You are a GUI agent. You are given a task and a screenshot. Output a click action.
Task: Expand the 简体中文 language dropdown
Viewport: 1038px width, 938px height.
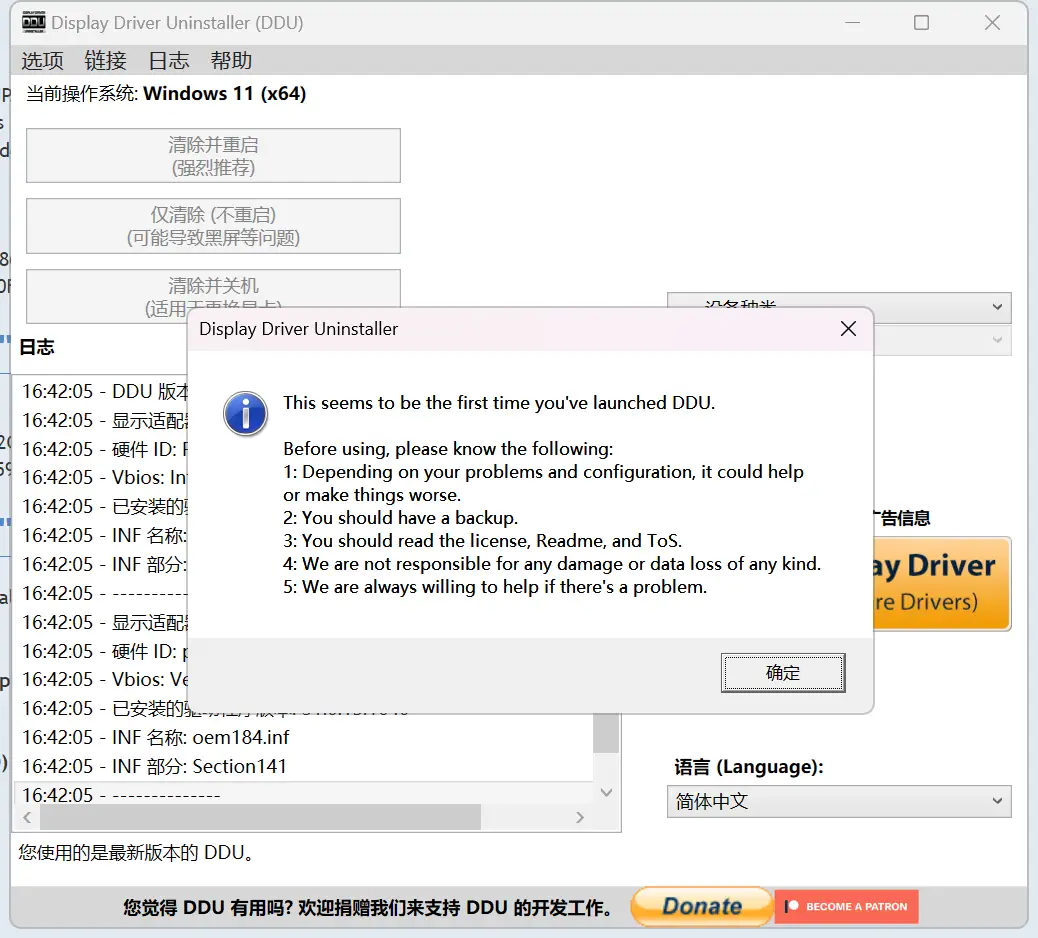(839, 801)
